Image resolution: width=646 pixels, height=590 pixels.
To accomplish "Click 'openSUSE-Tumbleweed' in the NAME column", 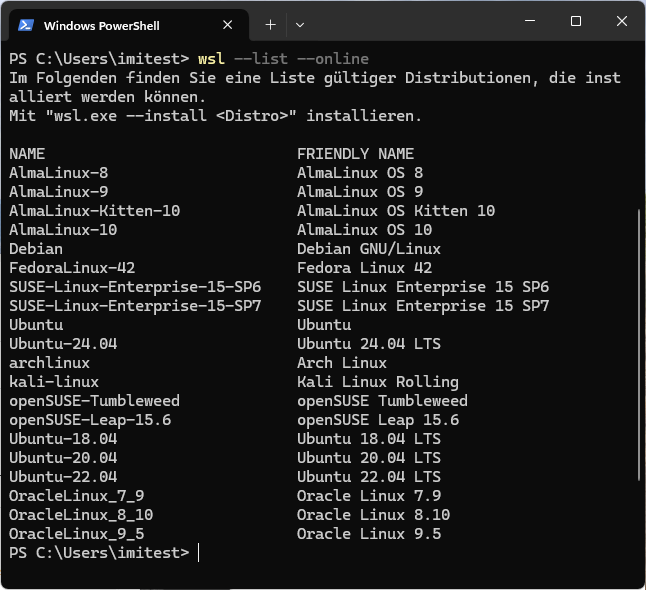I will pyautogui.click(x=94, y=401).
